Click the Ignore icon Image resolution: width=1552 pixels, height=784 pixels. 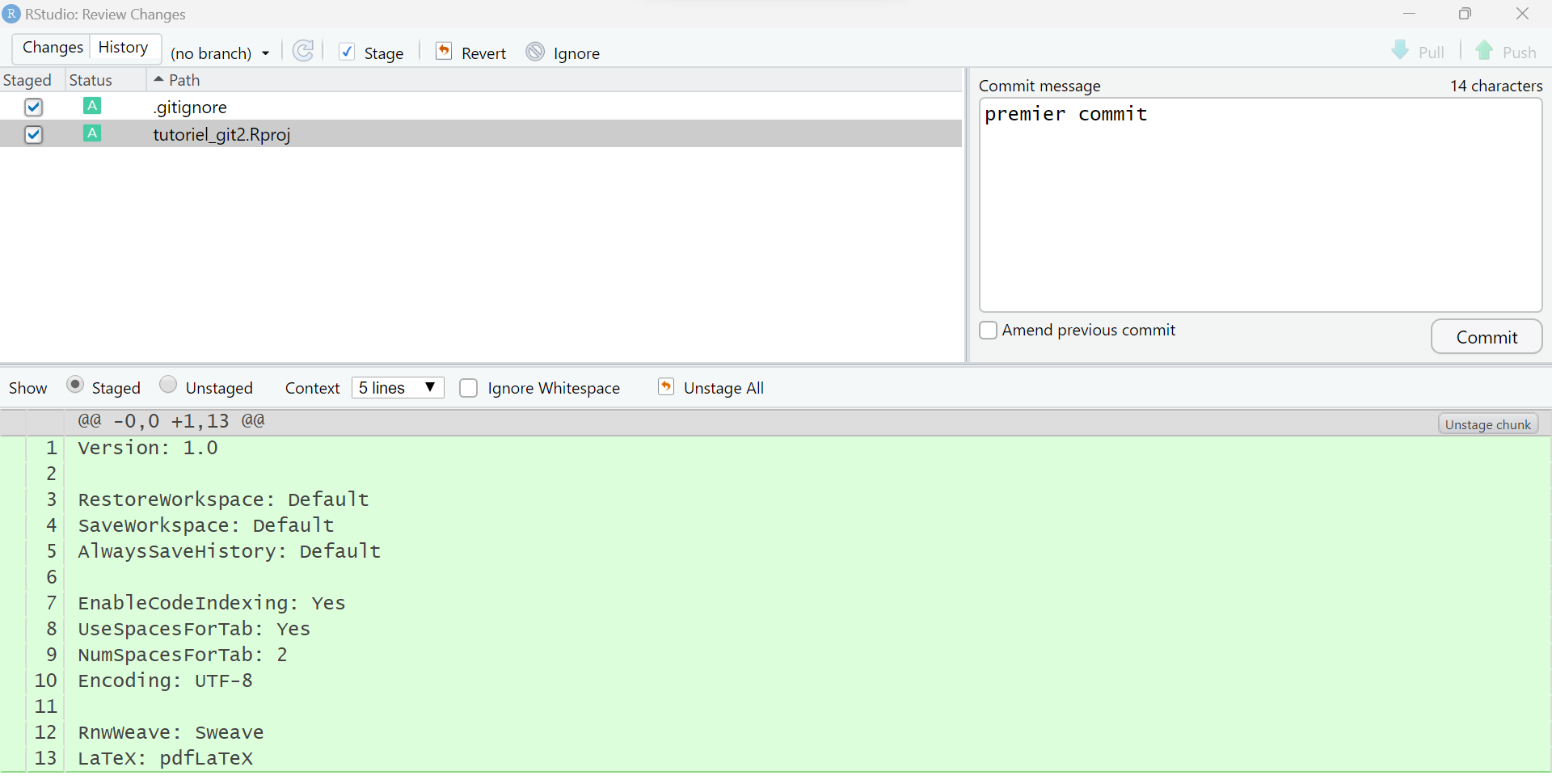coord(535,52)
